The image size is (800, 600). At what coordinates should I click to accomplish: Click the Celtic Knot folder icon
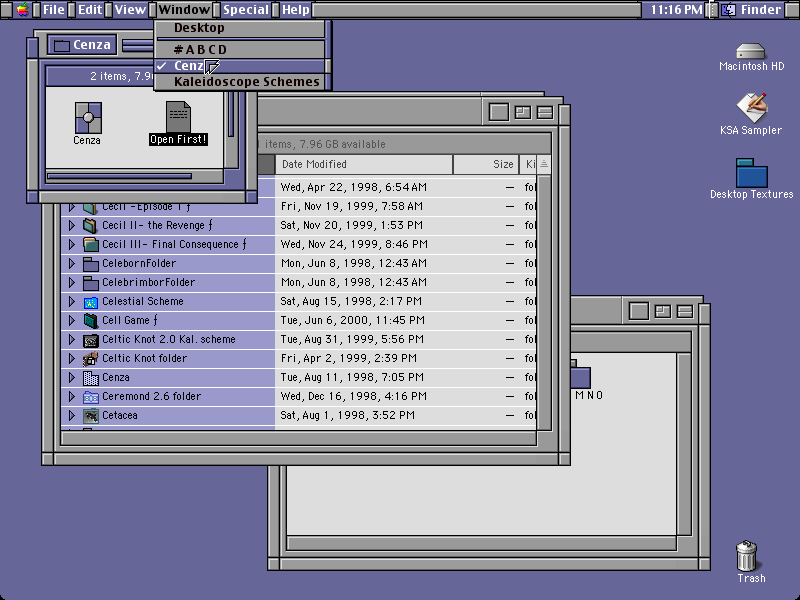coord(90,359)
